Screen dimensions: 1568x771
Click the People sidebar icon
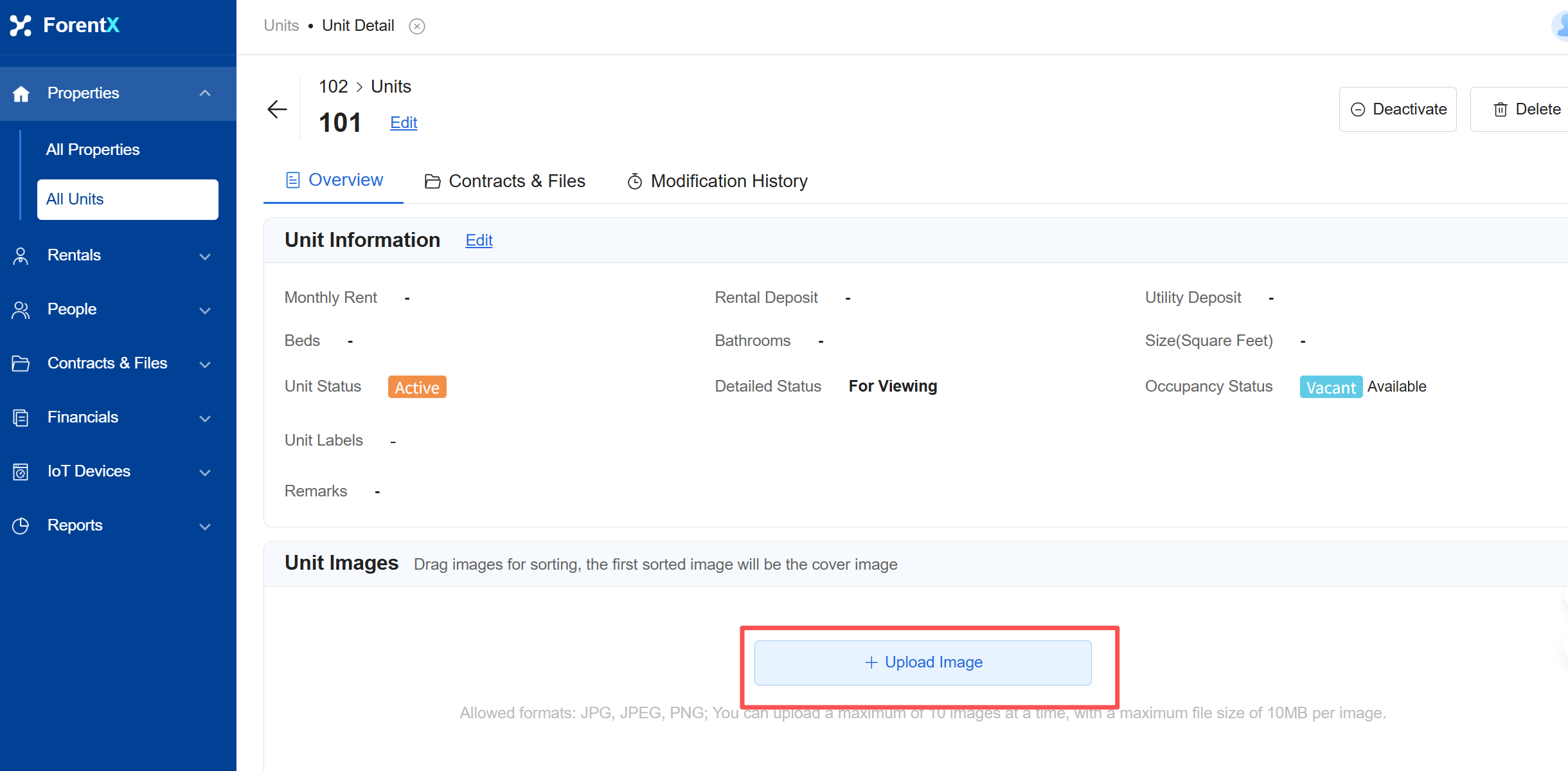[x=21, y=310]
